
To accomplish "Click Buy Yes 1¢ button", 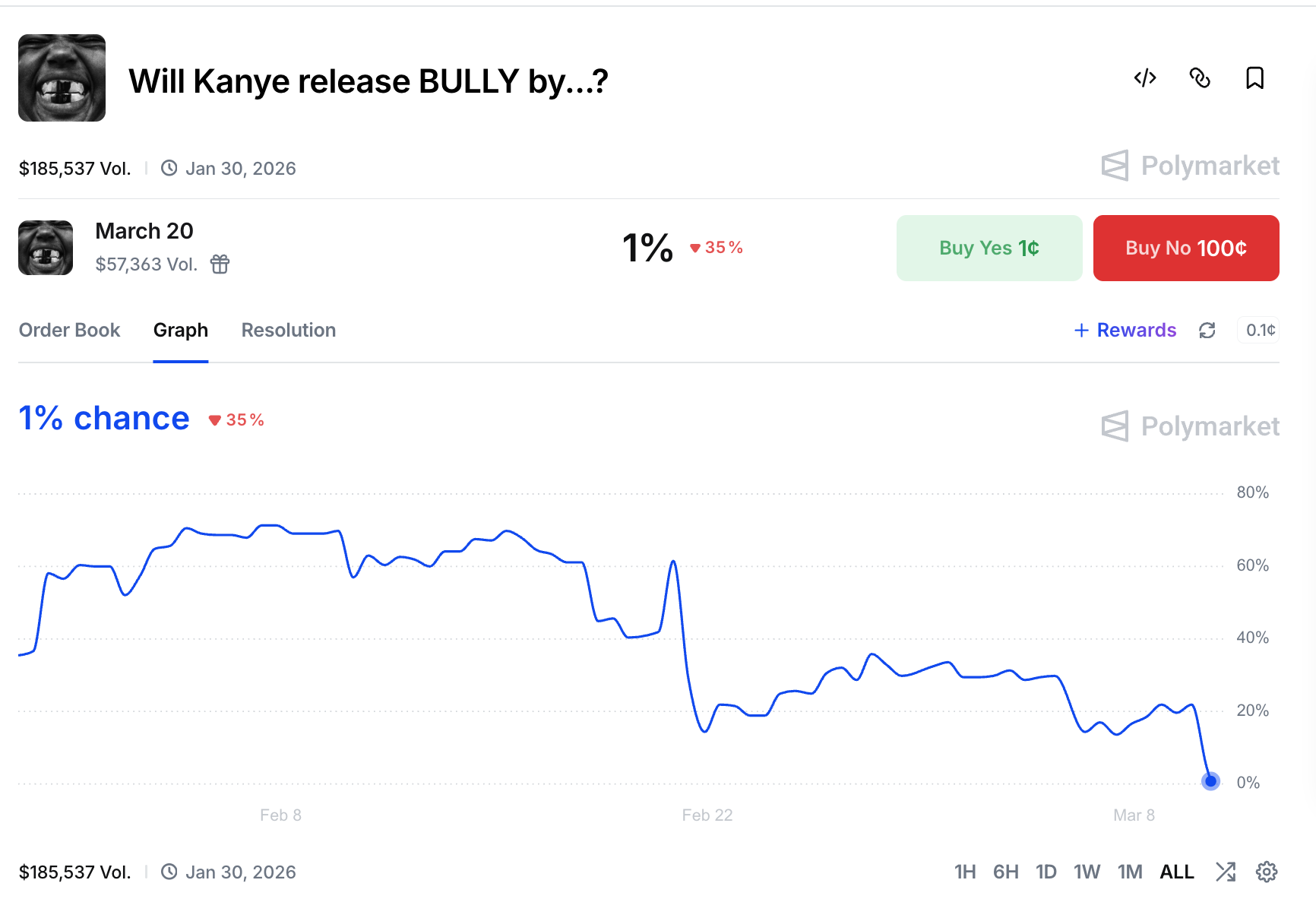I will 989,248.
